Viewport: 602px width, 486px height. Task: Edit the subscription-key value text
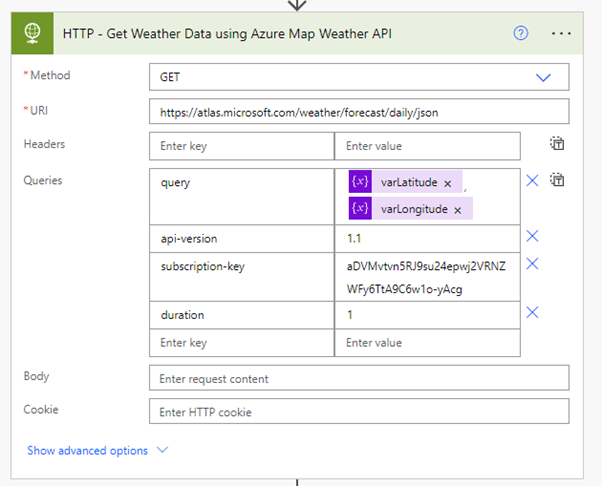click(x=427, y=277)
